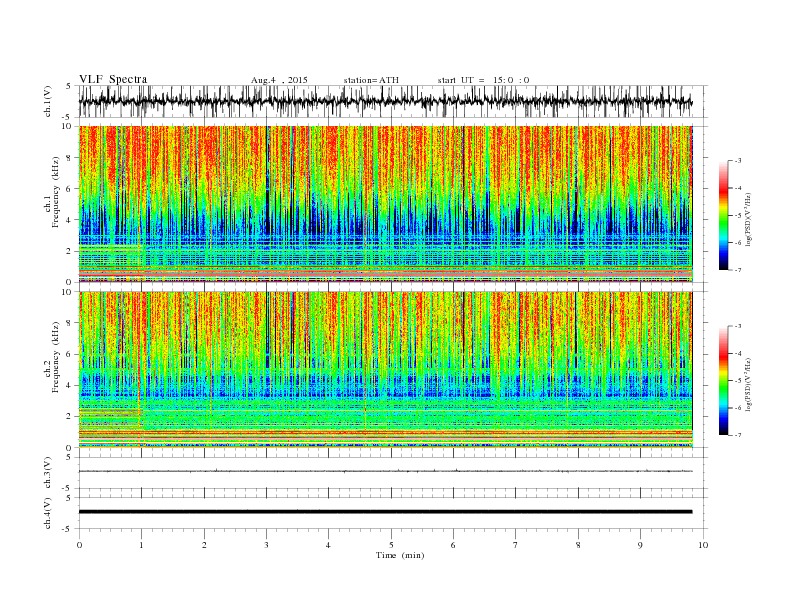Click the "4" kHz tick on ch.1 spectrogram
The height and width of the screenshot is (612, 792).
(70, 220)
